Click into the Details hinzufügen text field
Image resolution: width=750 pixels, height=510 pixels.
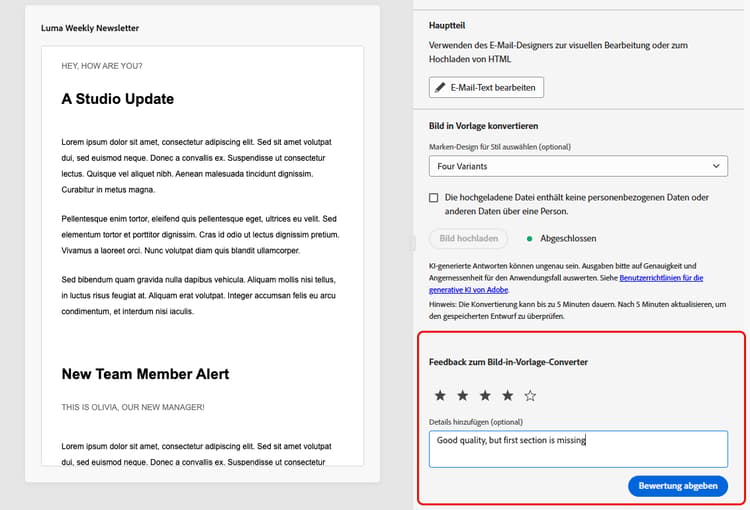coord(578,449)
